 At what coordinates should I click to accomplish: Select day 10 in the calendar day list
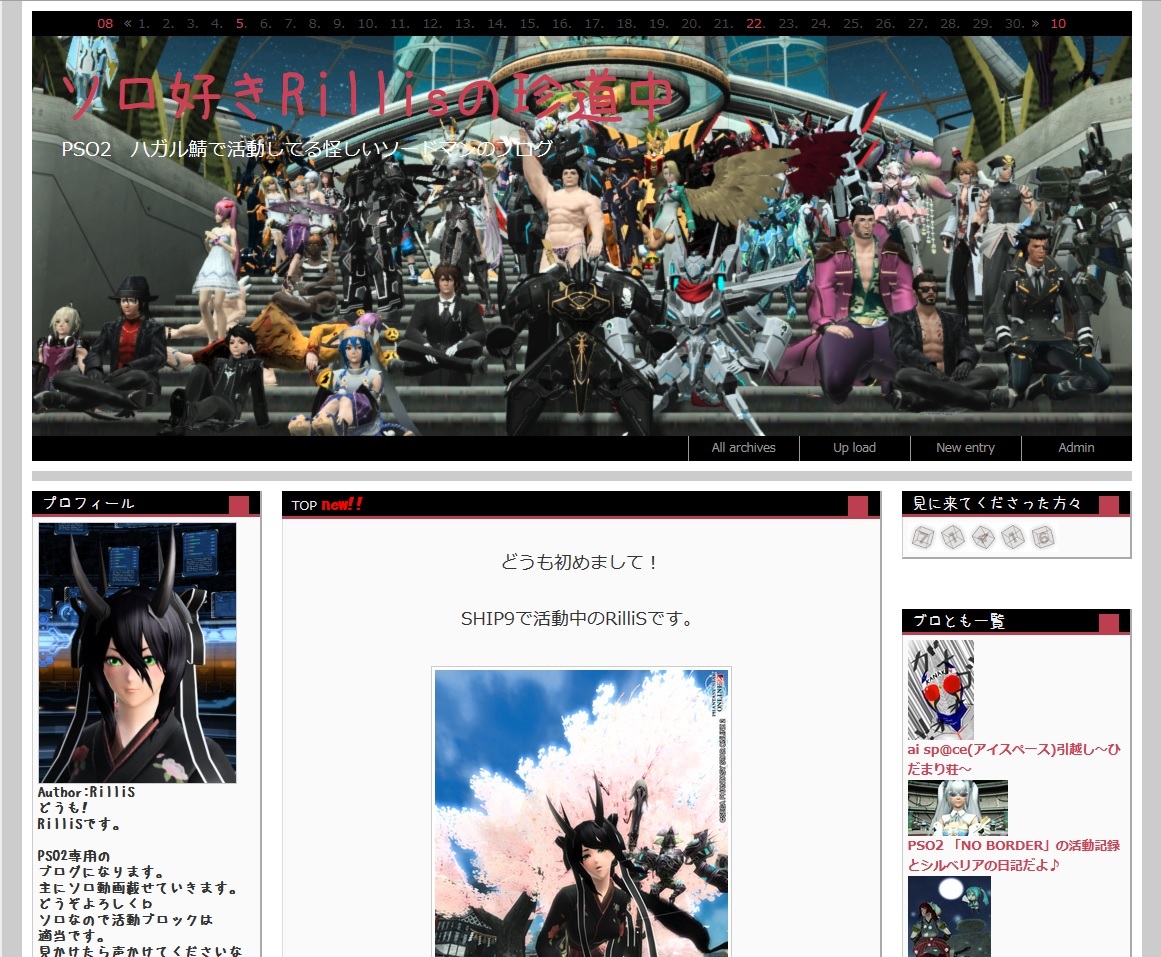tap(367, 24)
